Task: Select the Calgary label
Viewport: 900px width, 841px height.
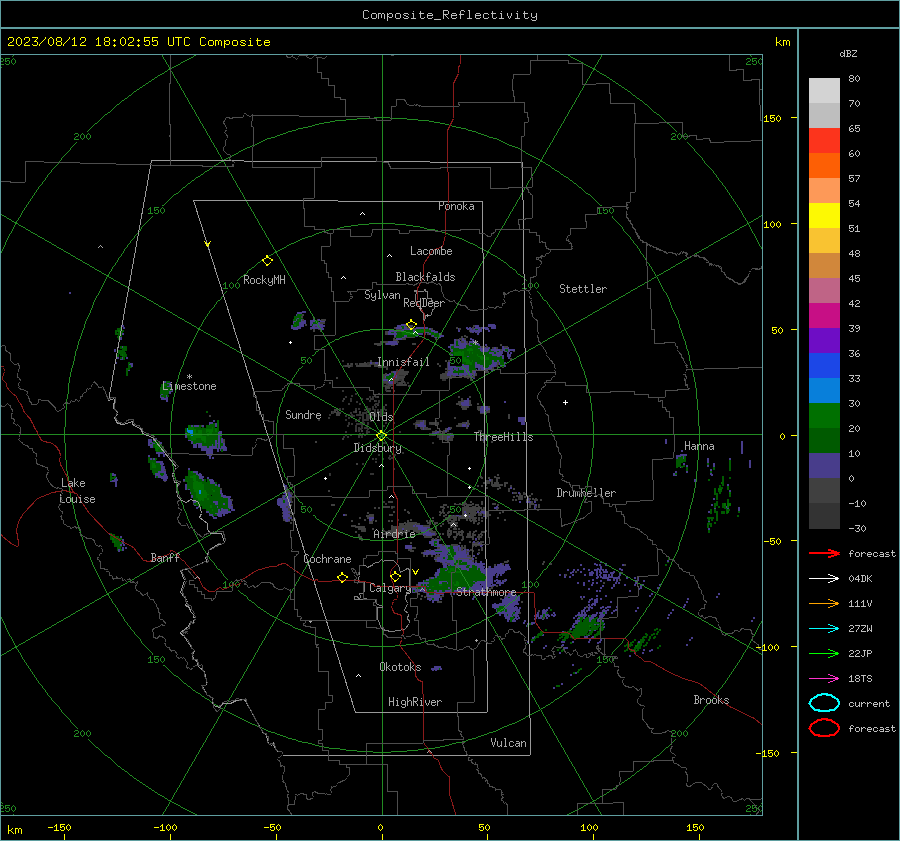Action: click(390, 588)
